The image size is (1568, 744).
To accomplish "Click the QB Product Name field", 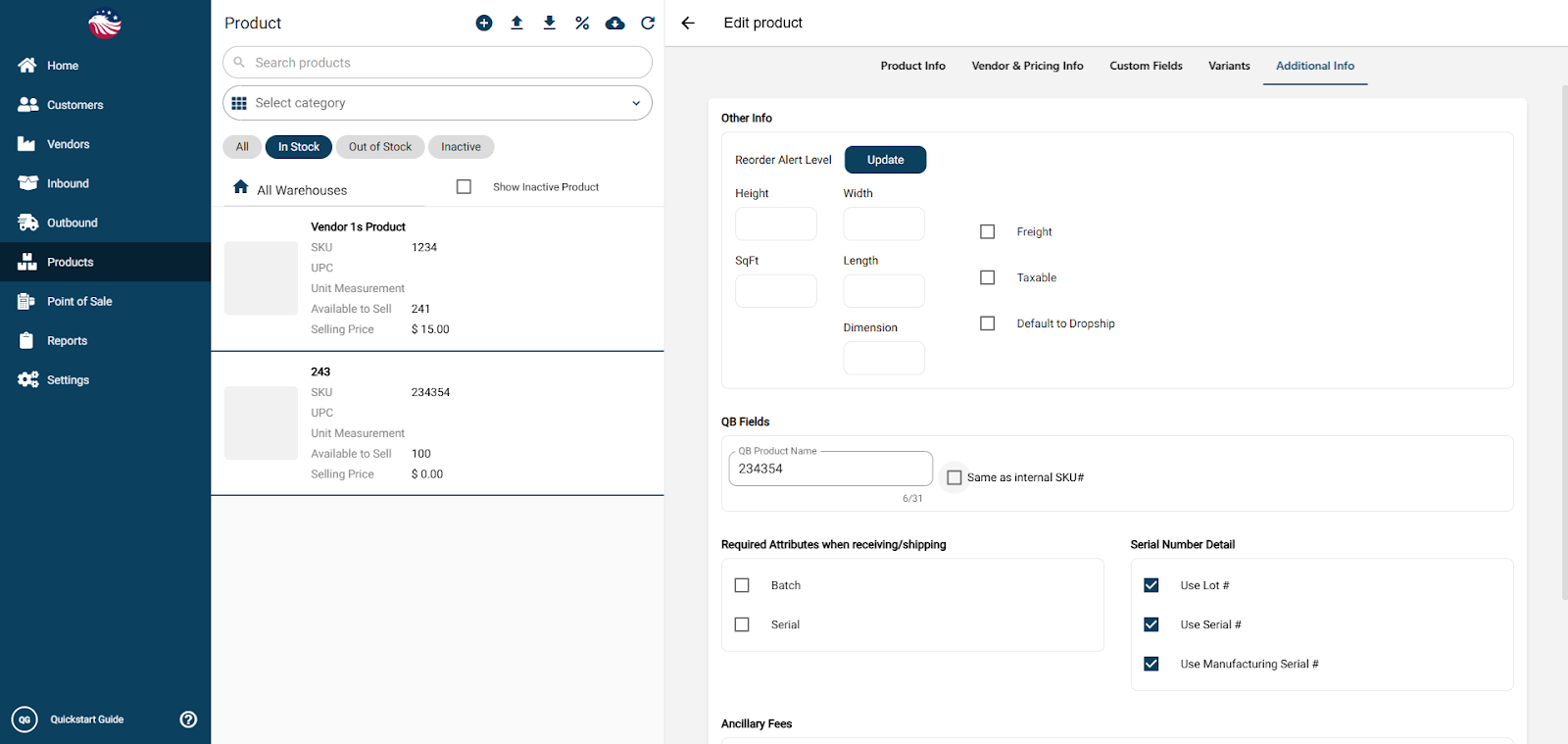I will [830, 469].
